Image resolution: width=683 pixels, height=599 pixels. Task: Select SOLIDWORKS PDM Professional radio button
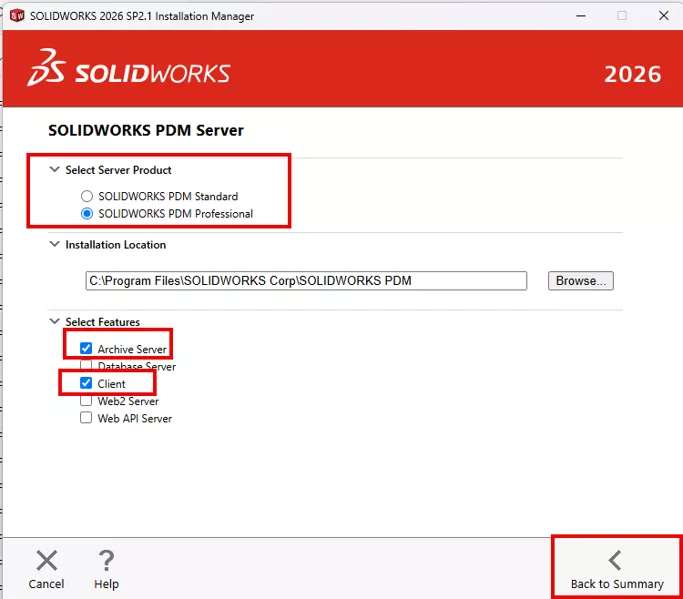tap(87, 213)
